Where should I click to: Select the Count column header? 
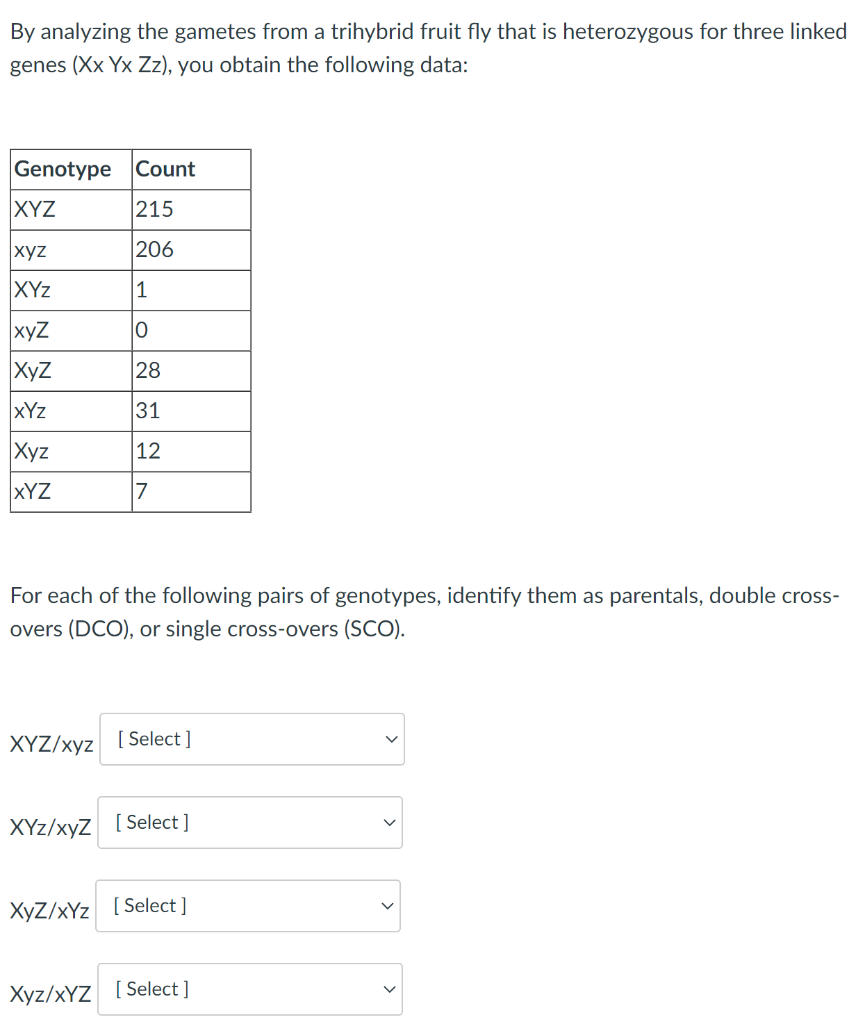(x=163, y=169)
